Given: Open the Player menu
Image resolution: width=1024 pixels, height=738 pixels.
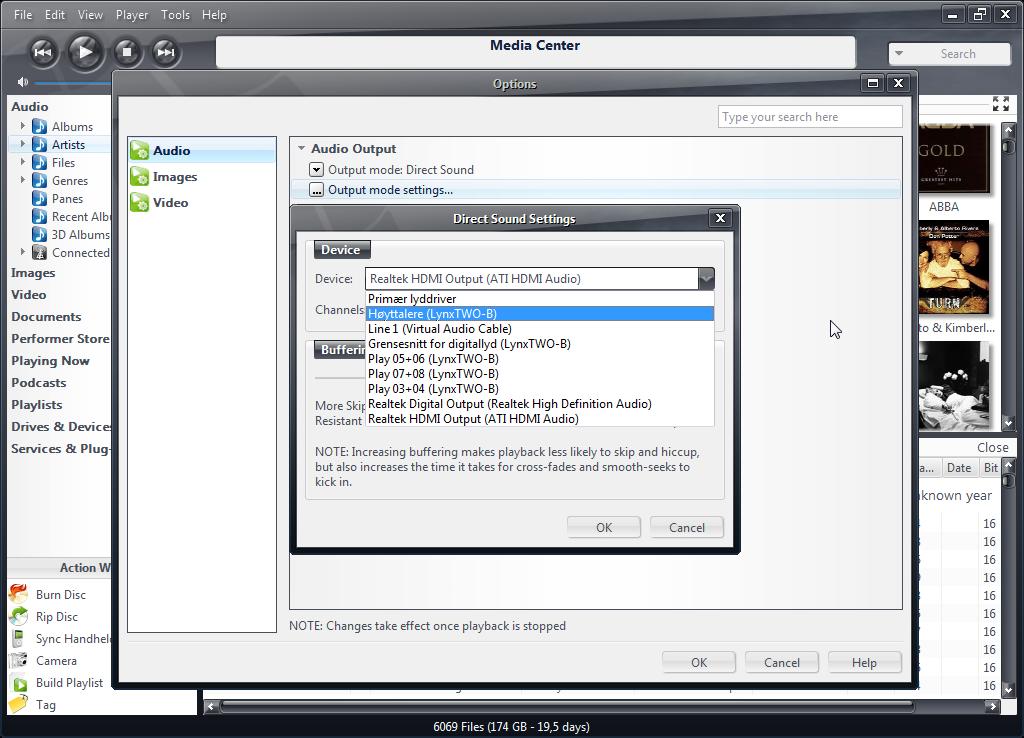Looking at the screenshot, I should [132, 14].
